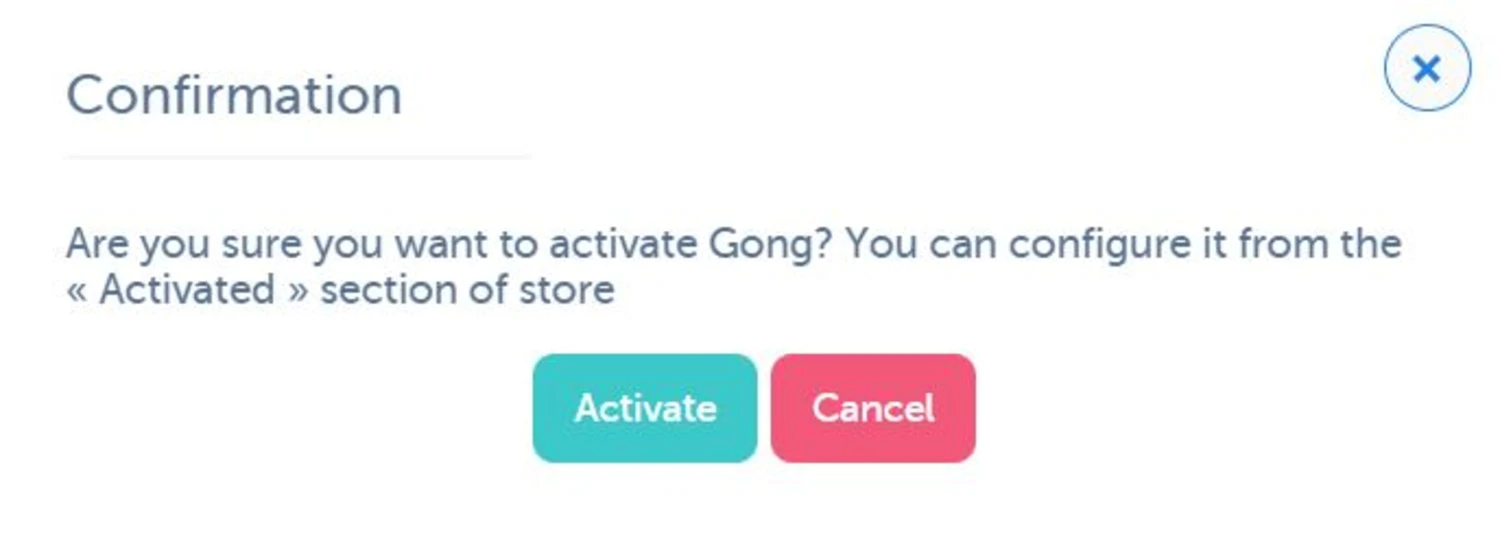
Task: Click the Activate button
Action: 644,408
